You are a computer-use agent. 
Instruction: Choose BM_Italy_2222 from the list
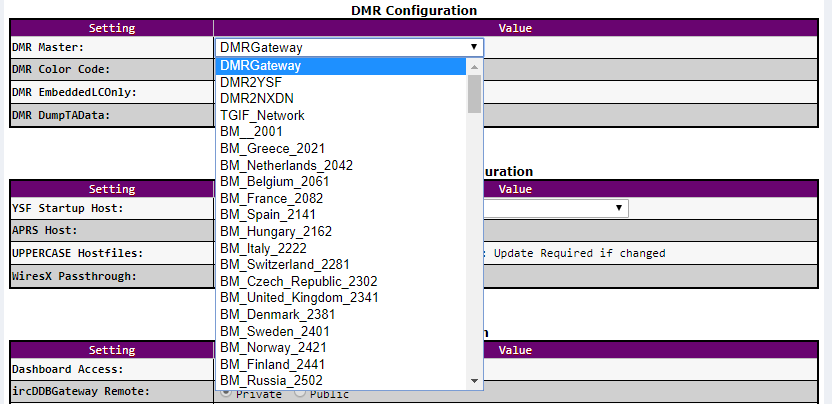click(342, 248)
